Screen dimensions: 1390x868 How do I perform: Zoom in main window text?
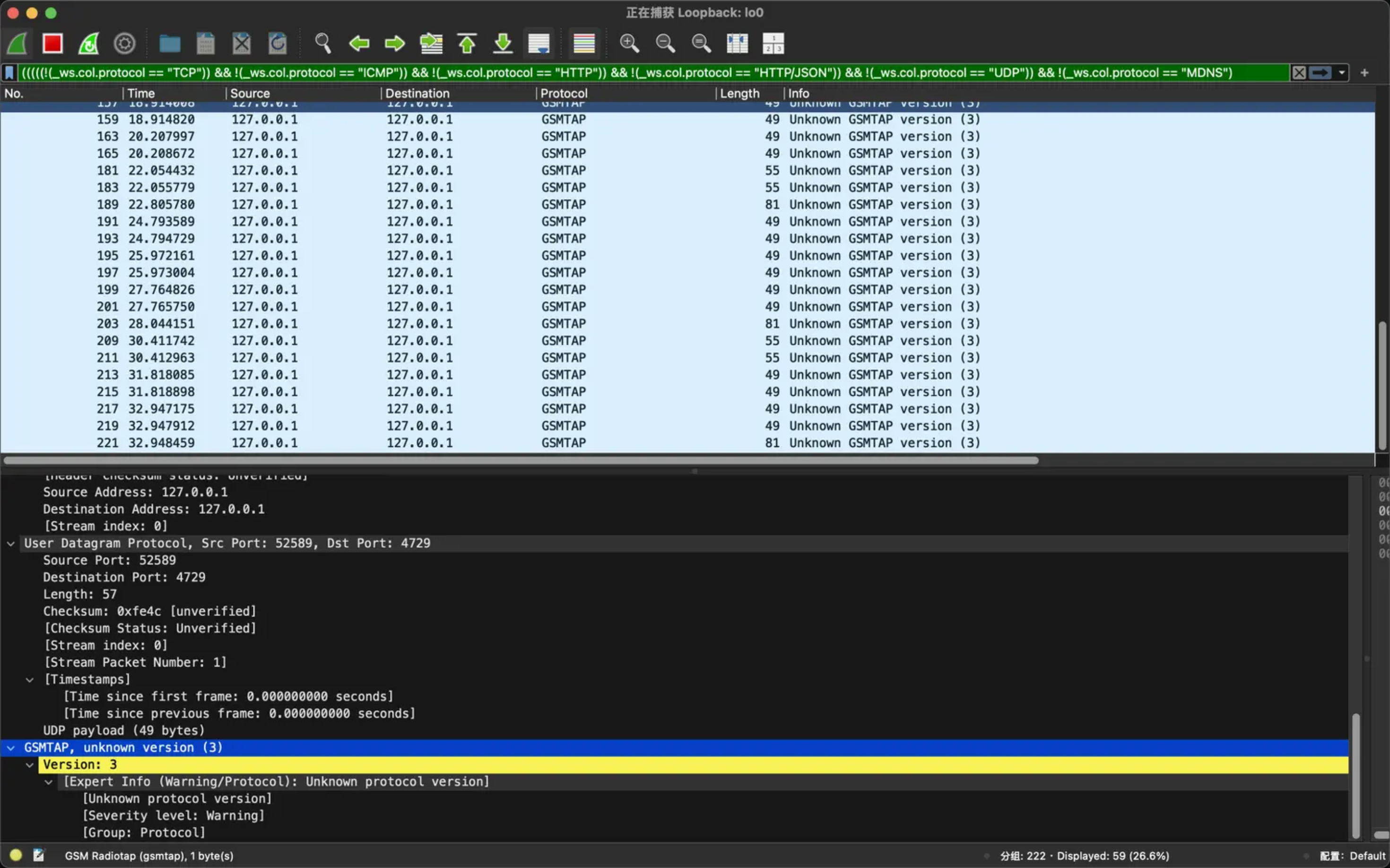[629, 43]
